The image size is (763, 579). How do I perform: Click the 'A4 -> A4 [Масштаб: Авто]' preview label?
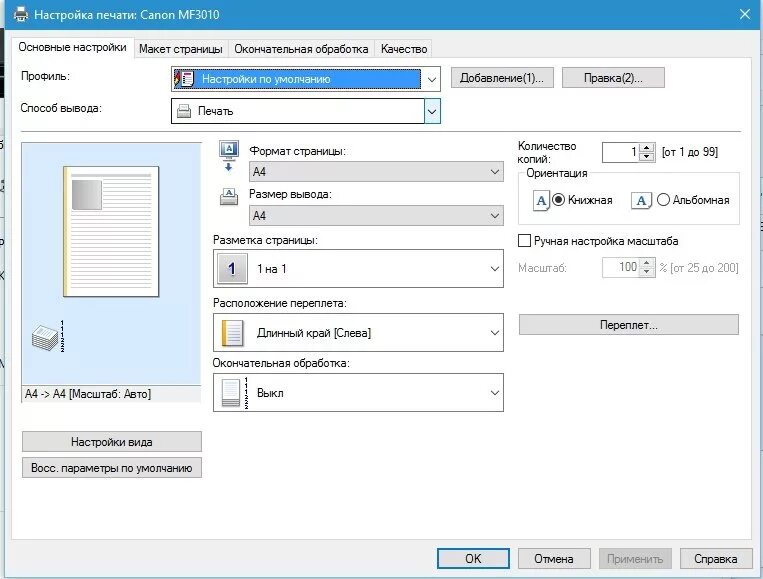point(88,394)
